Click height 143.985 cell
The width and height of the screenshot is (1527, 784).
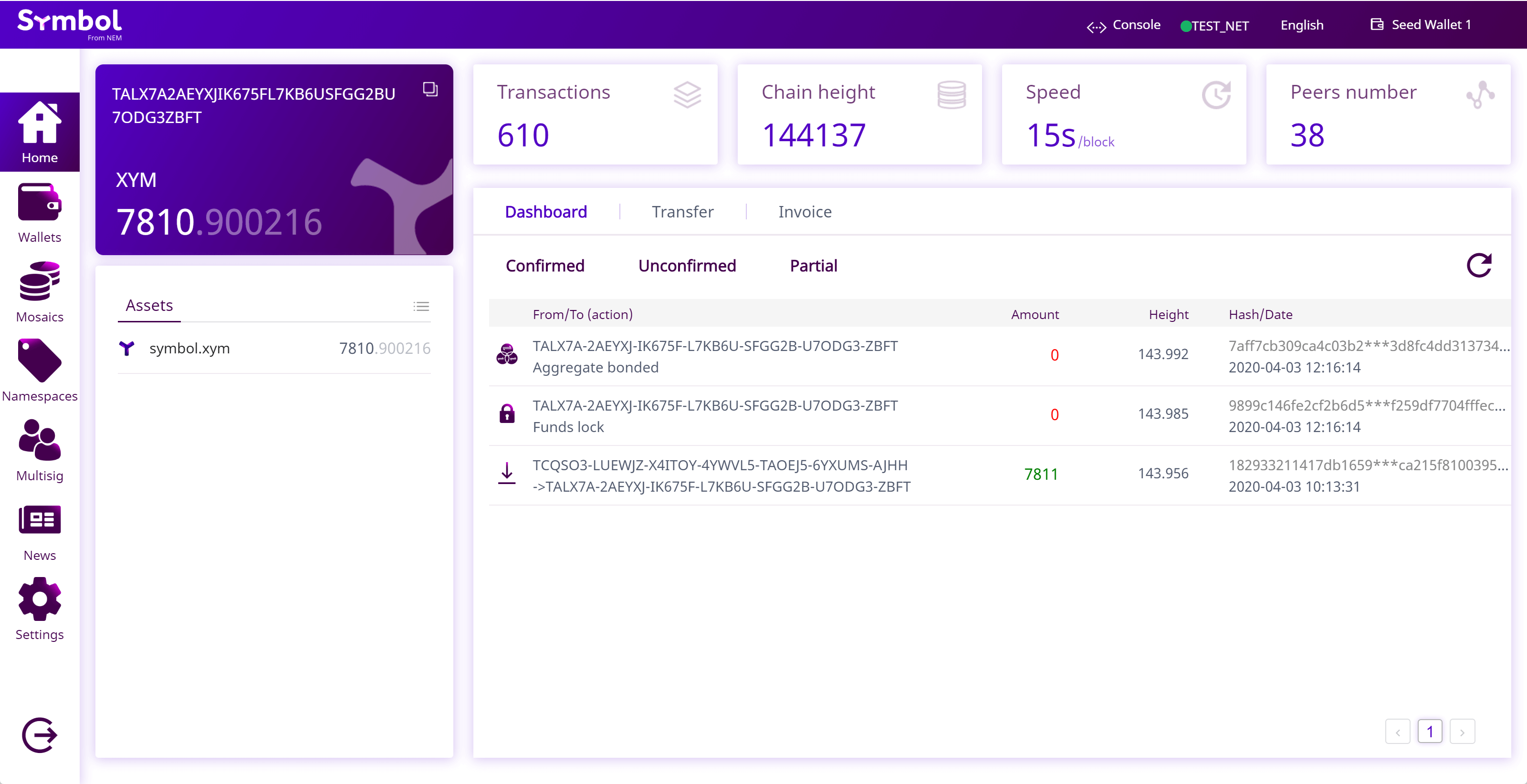1162,413
